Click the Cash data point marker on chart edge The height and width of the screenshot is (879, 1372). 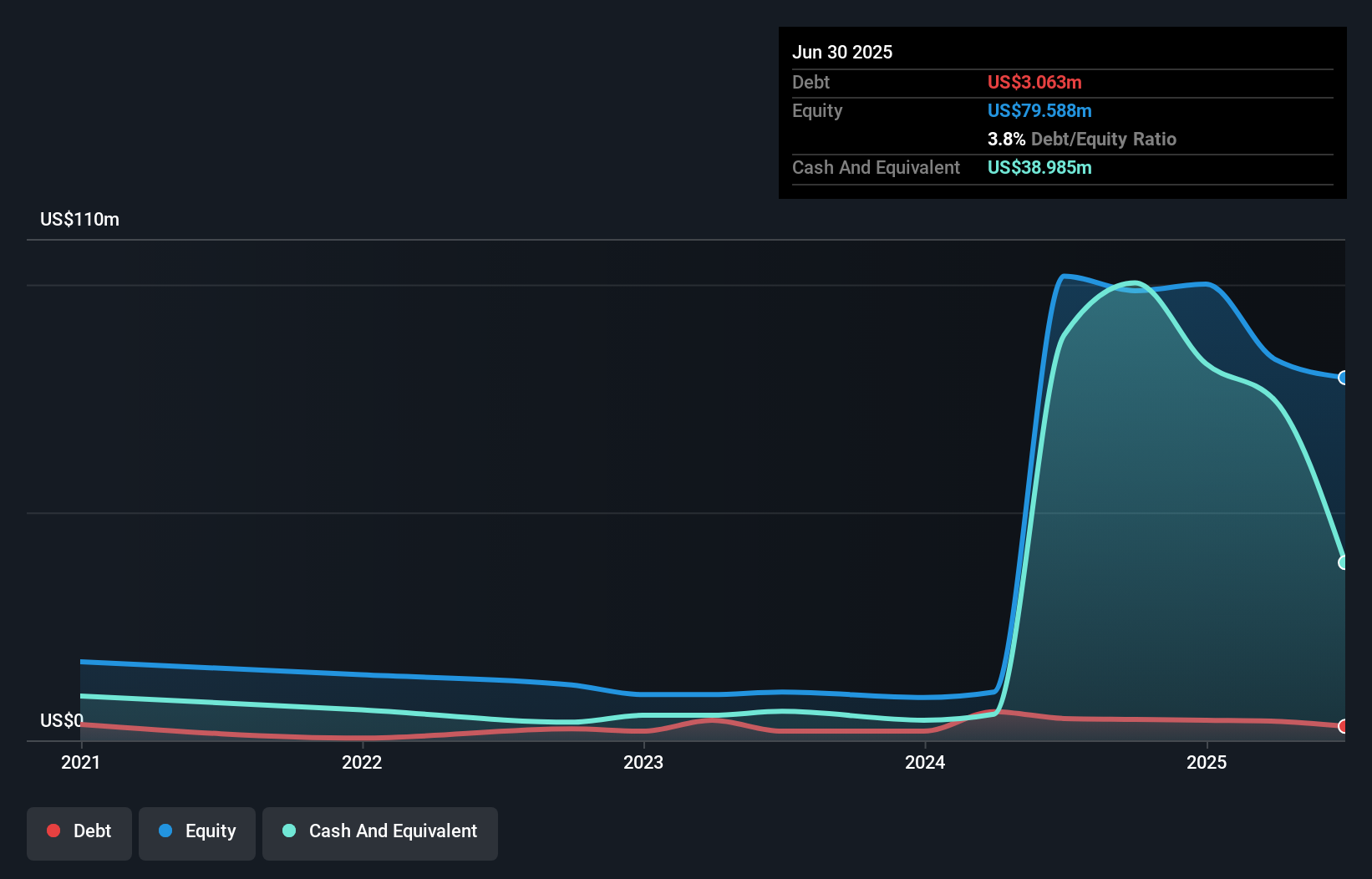1343,562
